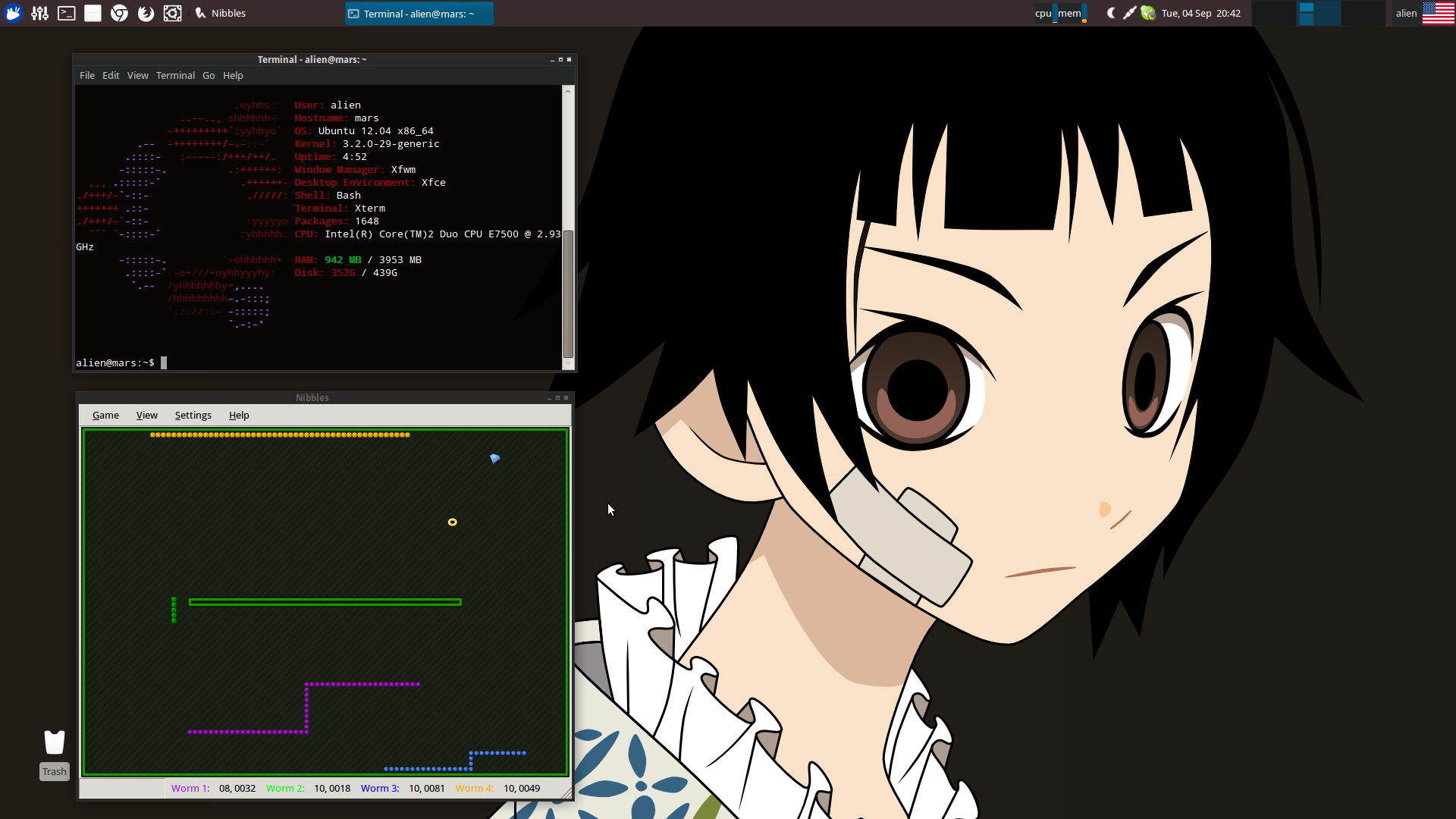Open the screenshot tool launcher in panel
The image size is (1456, 819).
pyautogui.click(x=172, y=13)
